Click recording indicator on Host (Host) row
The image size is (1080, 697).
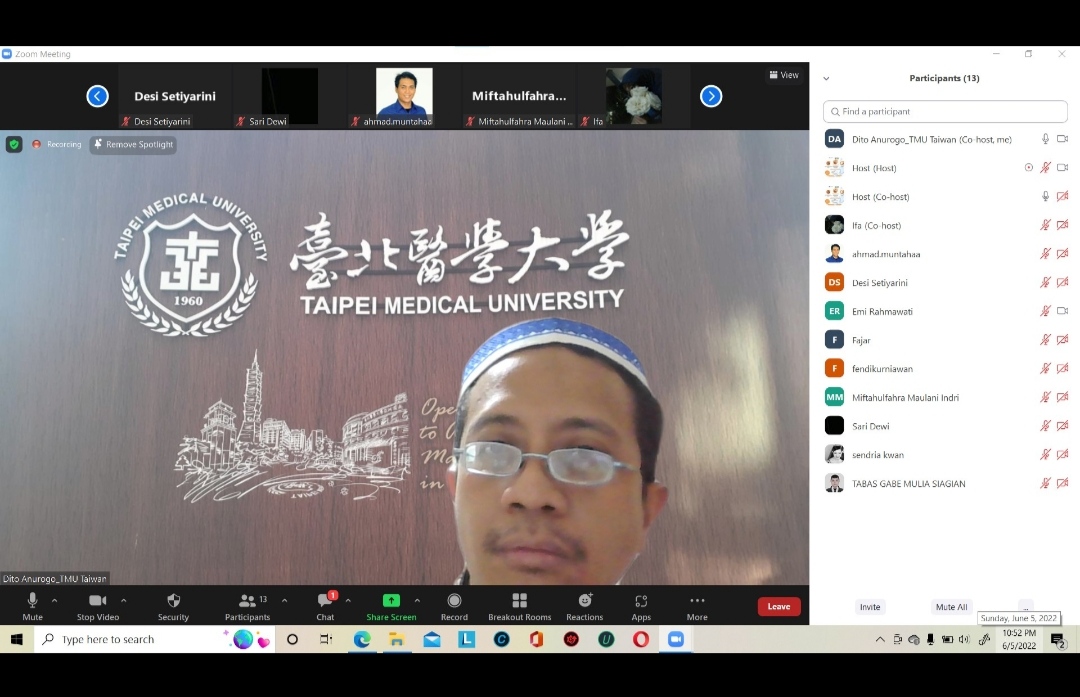[x=1028, y=167]
